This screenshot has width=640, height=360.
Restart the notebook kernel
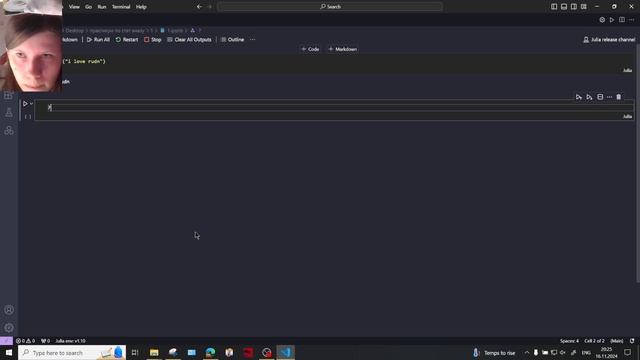coord(127,40)
